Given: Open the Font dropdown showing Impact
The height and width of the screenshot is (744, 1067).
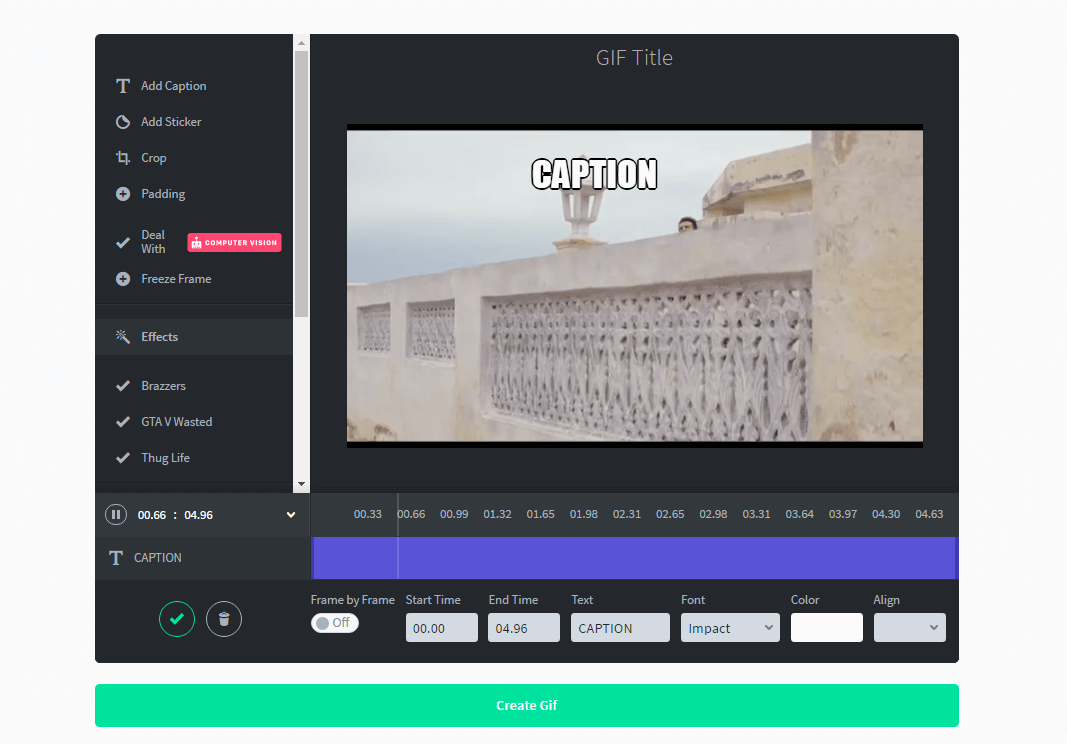Looking at the screenshot, I should click(730, 628).
